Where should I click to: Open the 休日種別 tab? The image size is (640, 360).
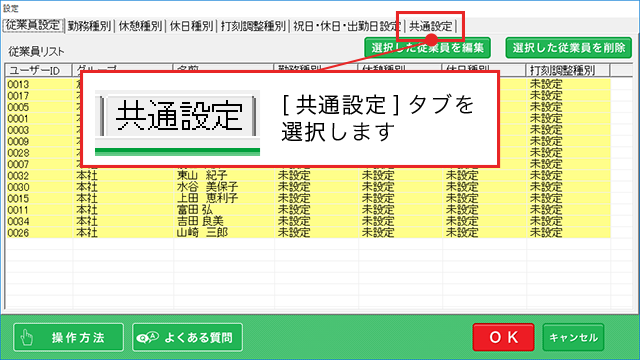click(191, 26)
